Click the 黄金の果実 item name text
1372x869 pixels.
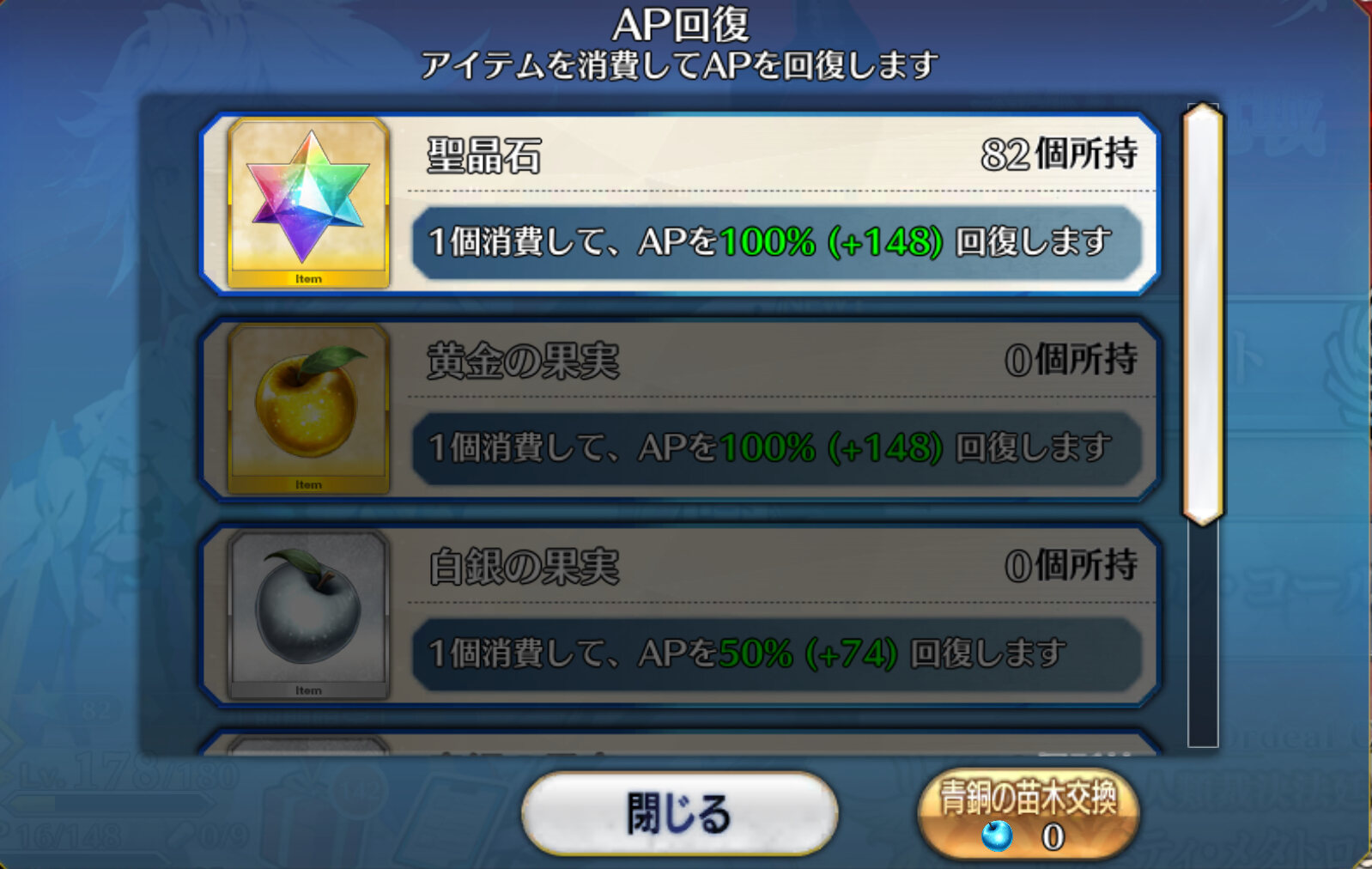[523, 362]
